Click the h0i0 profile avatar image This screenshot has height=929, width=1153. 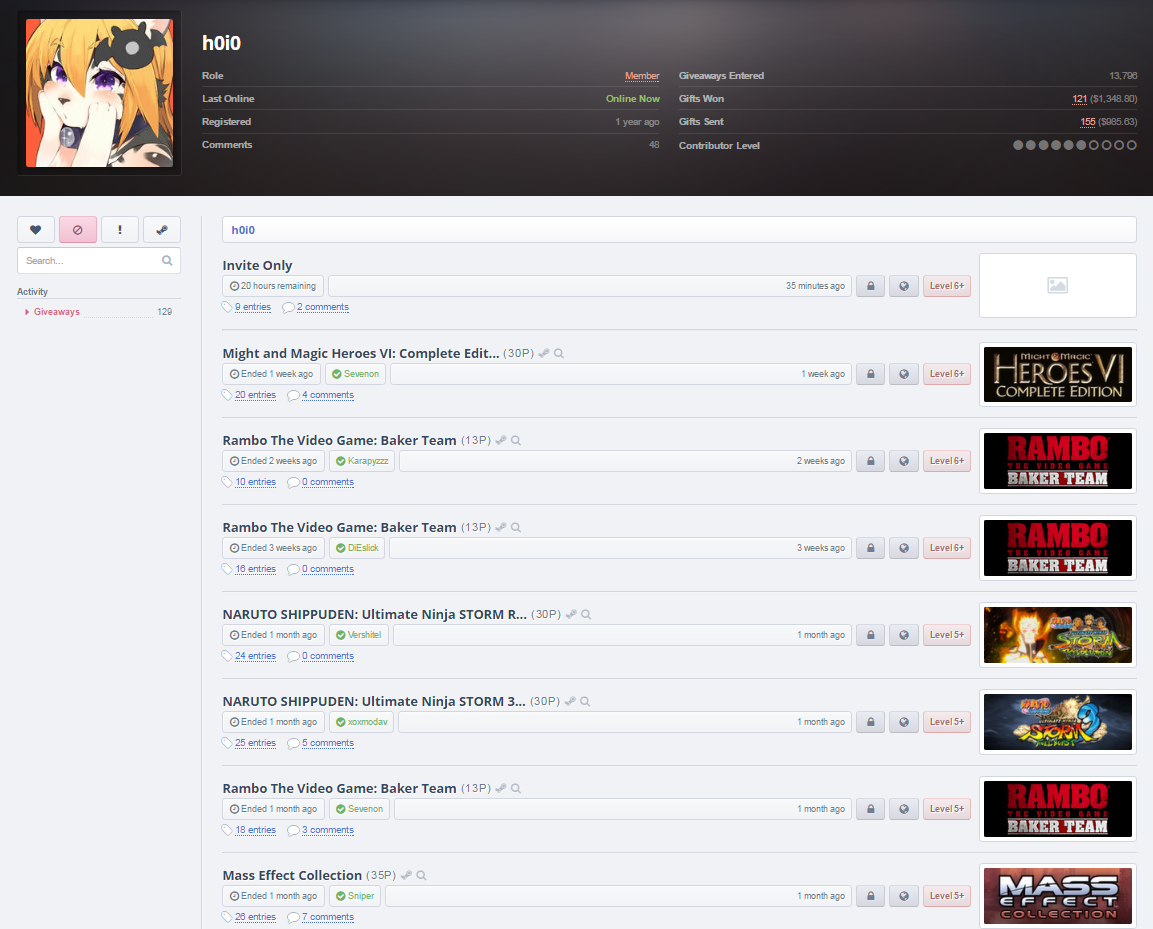[99, 93]
